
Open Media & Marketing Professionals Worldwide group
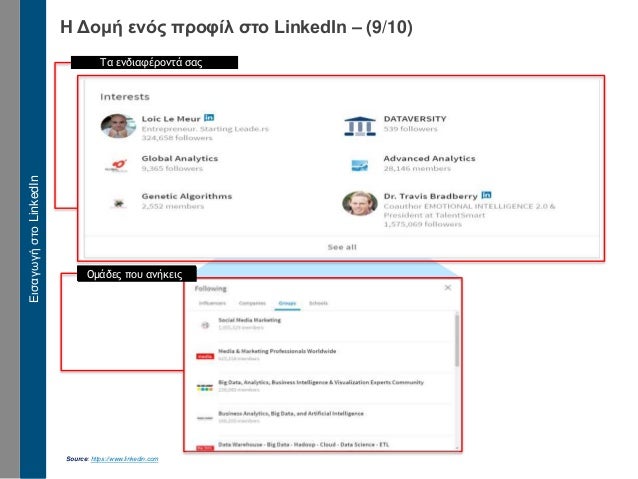[x=277, y=351]
